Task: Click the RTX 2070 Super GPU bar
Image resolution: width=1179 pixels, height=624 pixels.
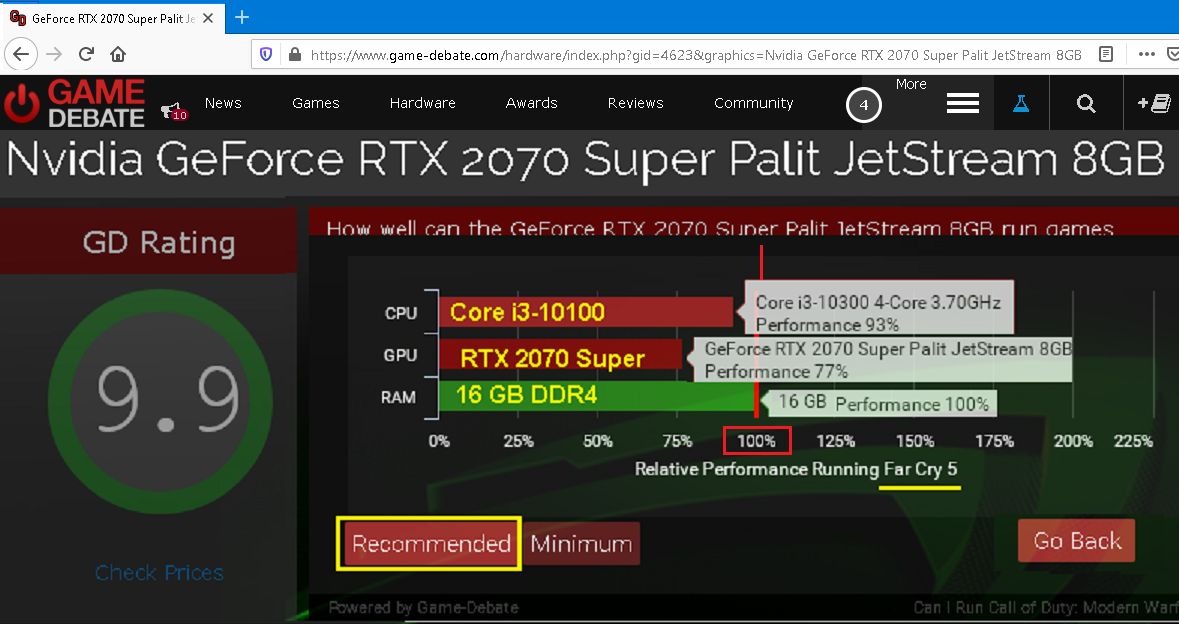Action: (560, 355)
